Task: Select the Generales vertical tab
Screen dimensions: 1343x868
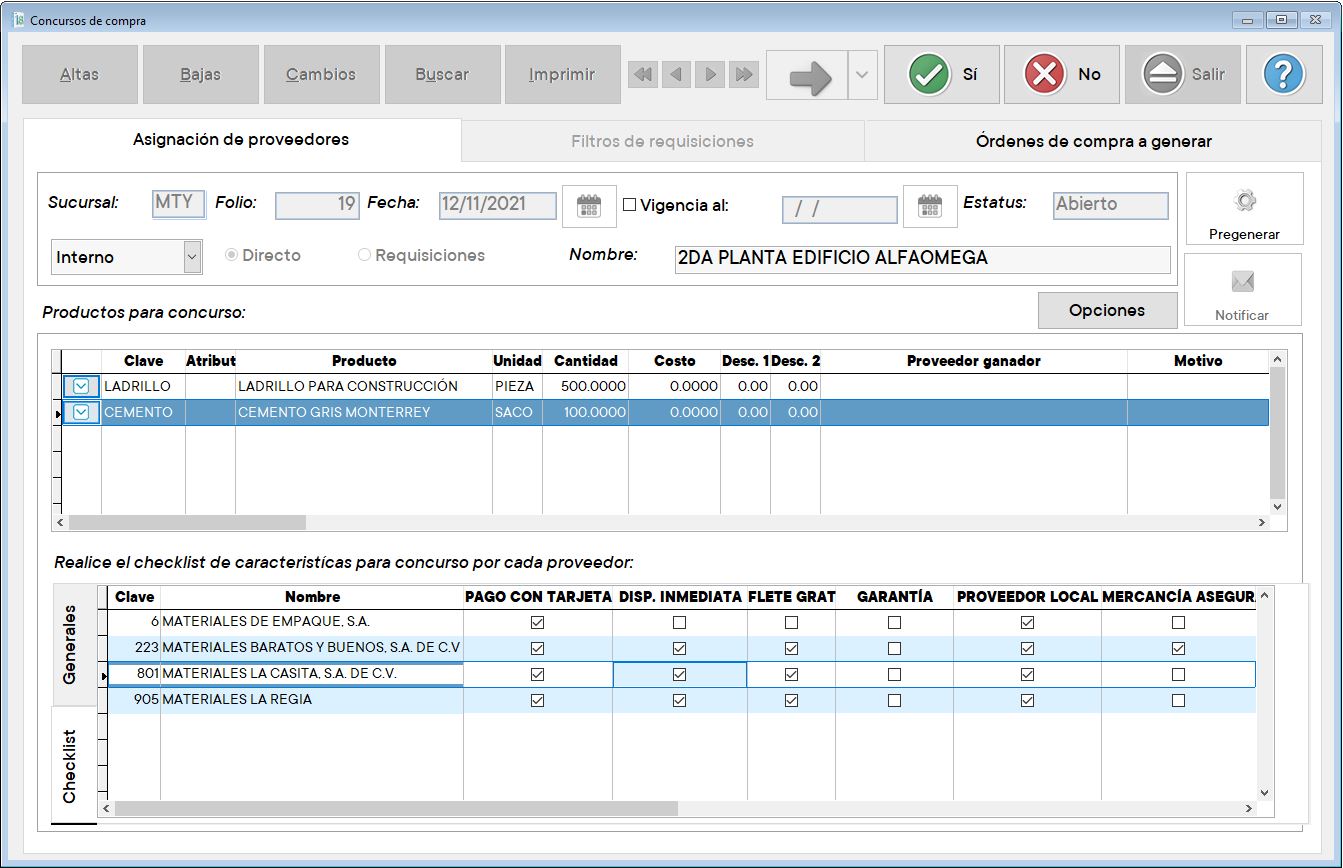Action: [x=70, y=644]
